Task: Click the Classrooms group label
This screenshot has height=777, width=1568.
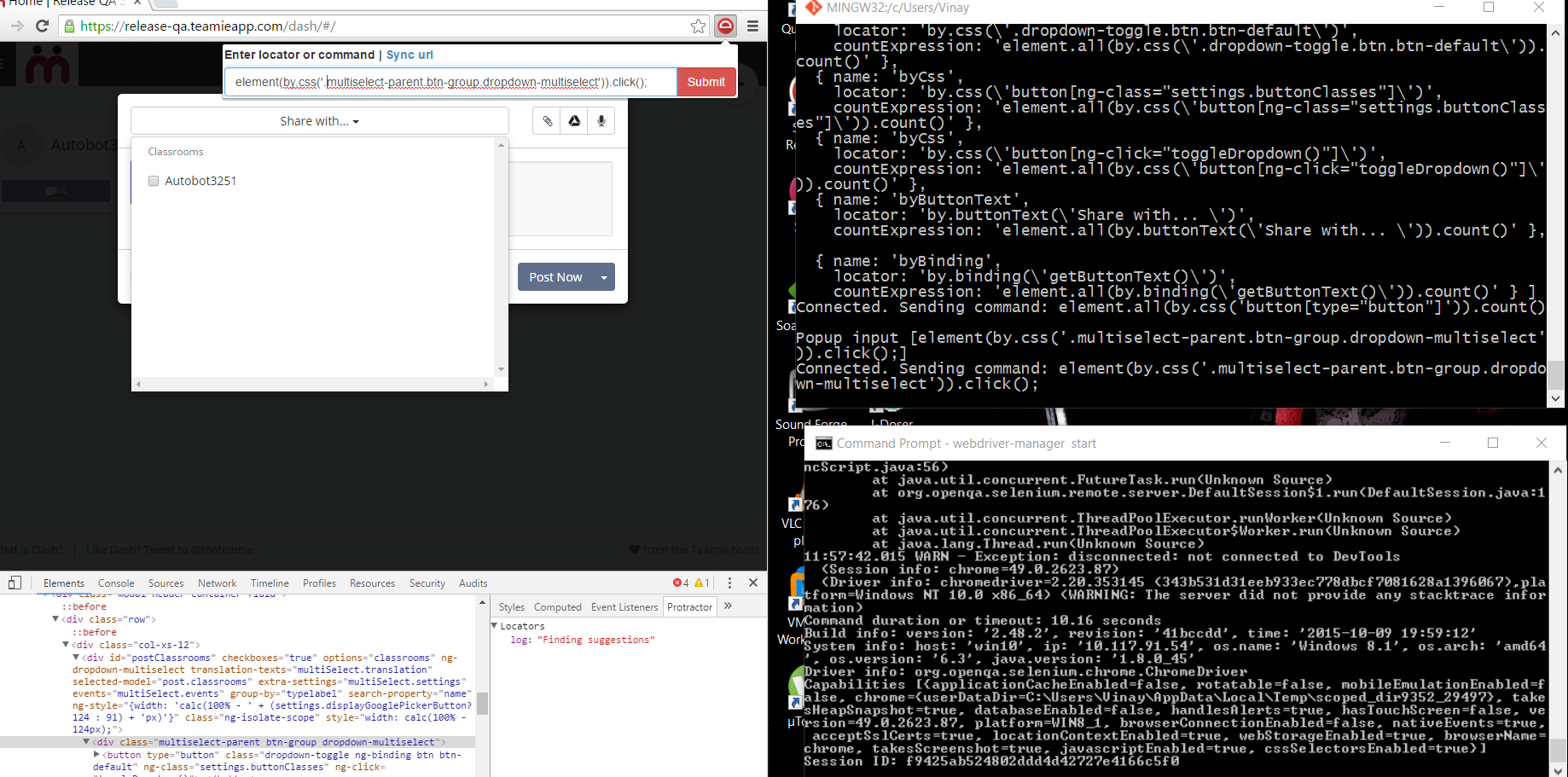Action: pyautogui.click(x=176, y=152)
